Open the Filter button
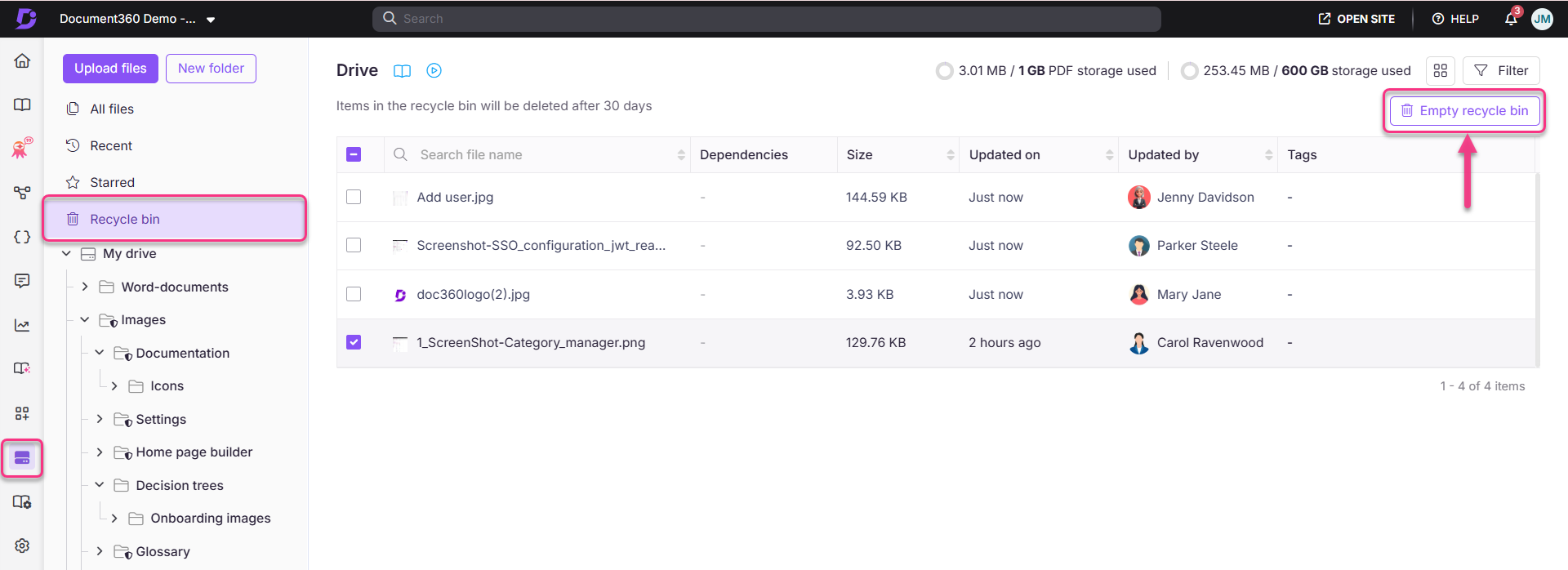 (x=1501, y=71)
